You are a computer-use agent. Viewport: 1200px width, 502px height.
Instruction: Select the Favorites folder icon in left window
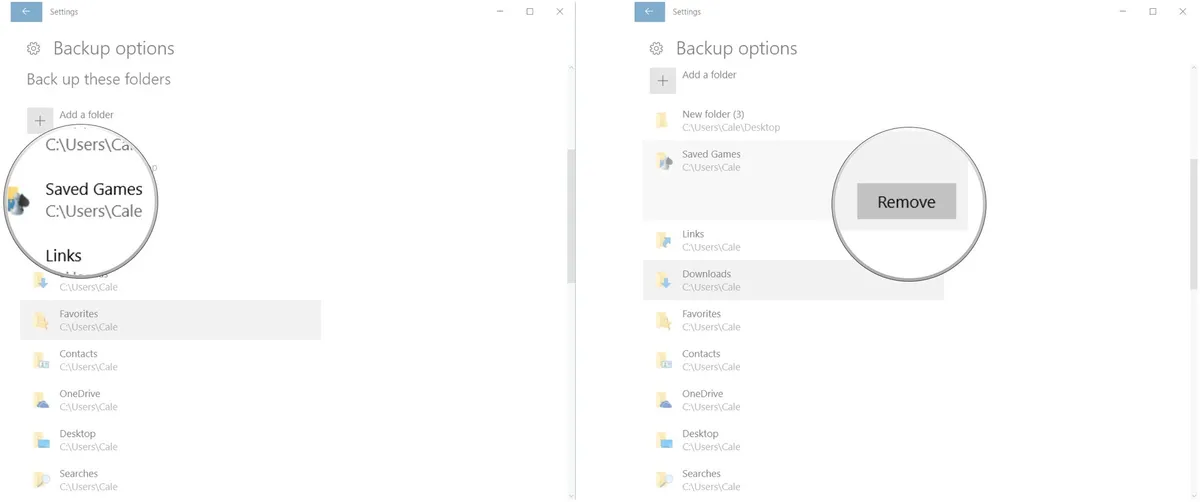(41, 320)
